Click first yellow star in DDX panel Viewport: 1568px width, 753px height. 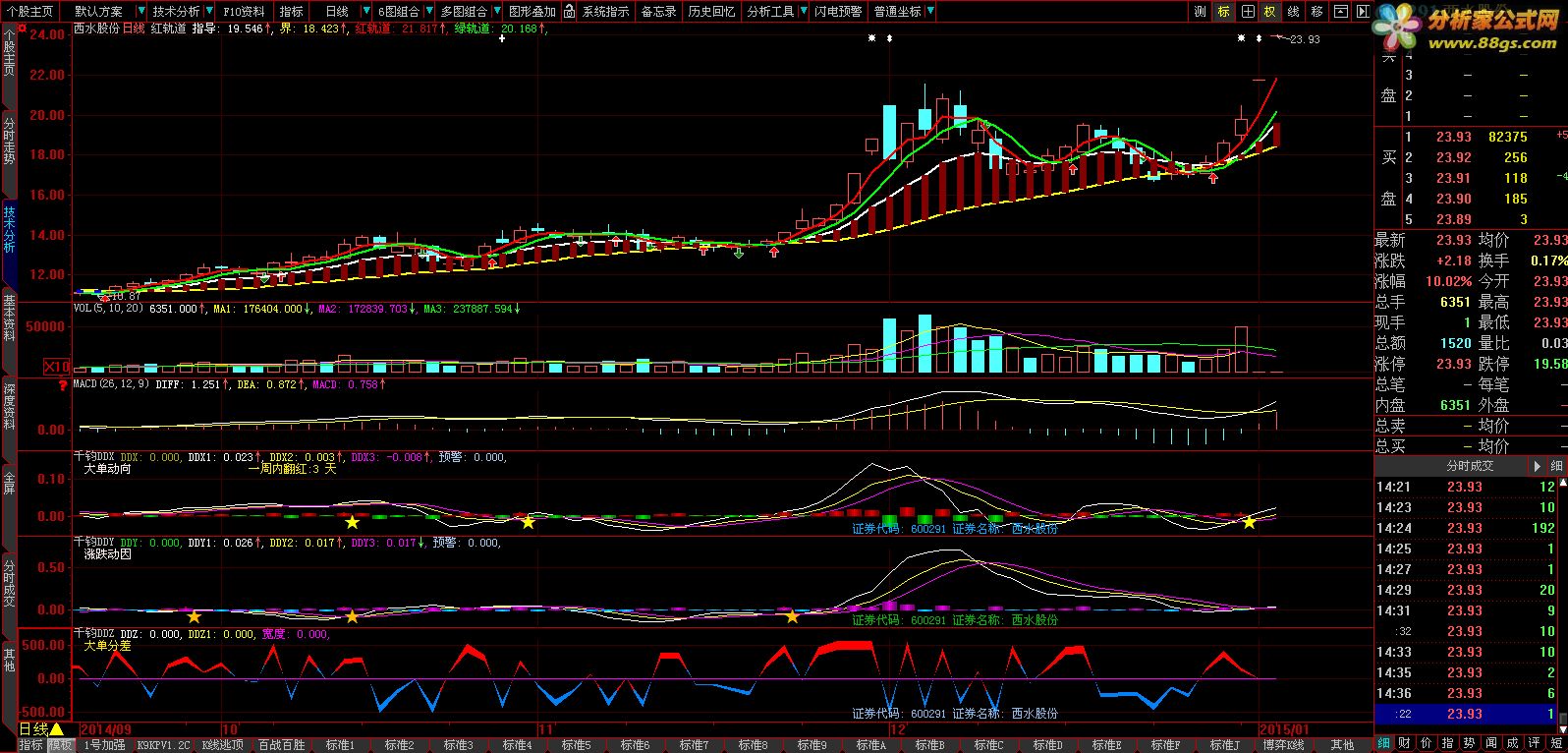point(352,522)
